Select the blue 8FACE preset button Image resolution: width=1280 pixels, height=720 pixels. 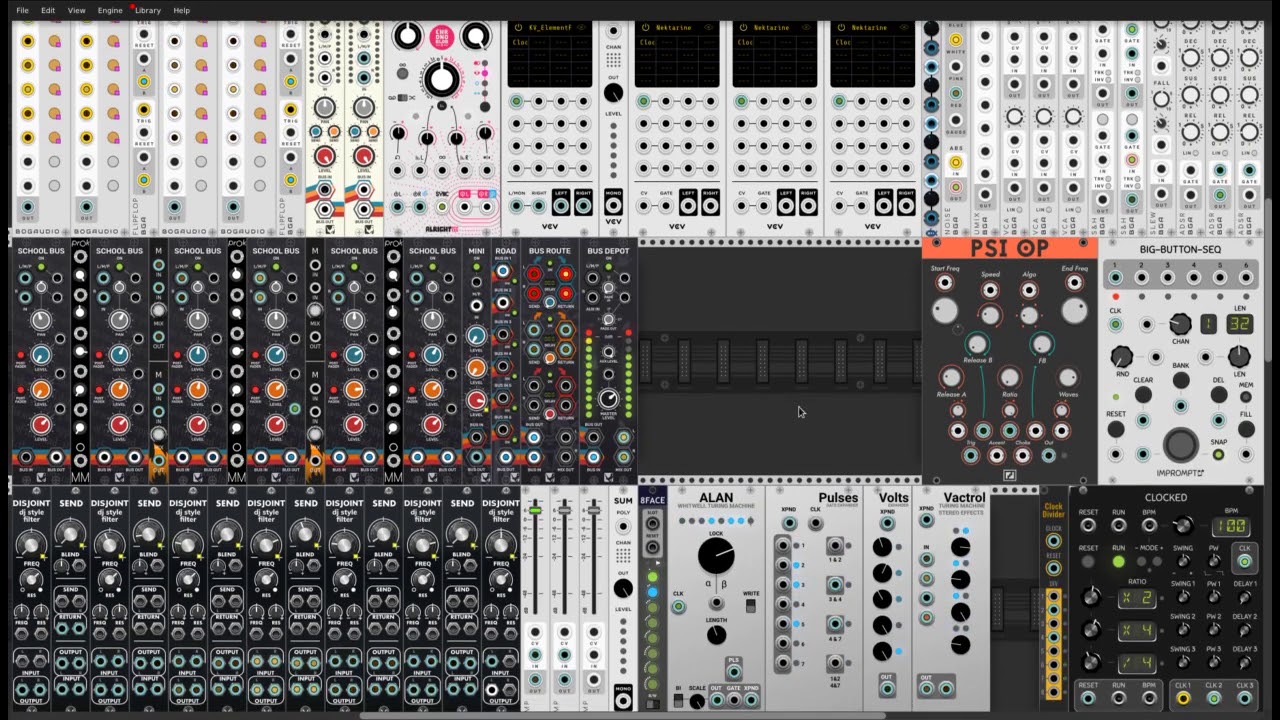pos(652,592)
